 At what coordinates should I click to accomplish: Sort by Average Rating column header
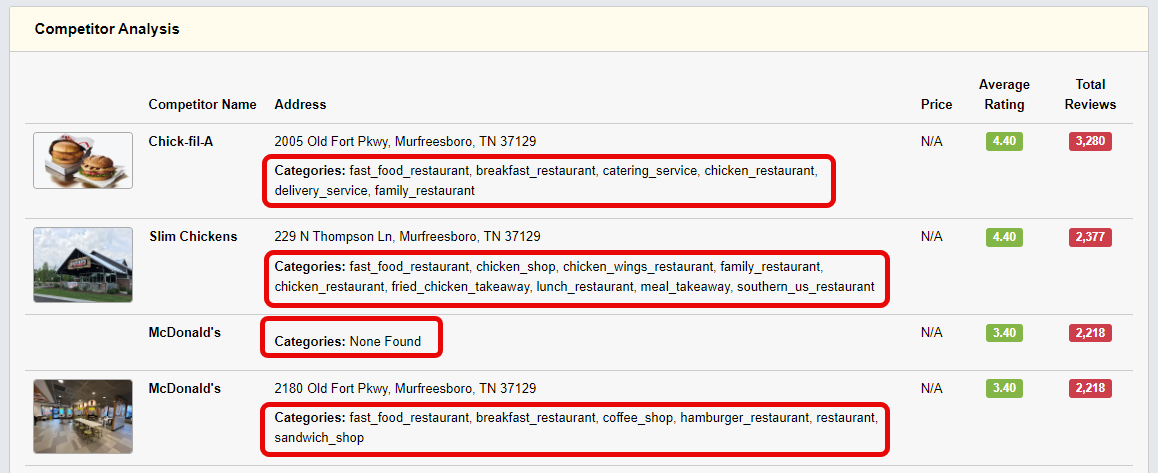[1004, 94]
